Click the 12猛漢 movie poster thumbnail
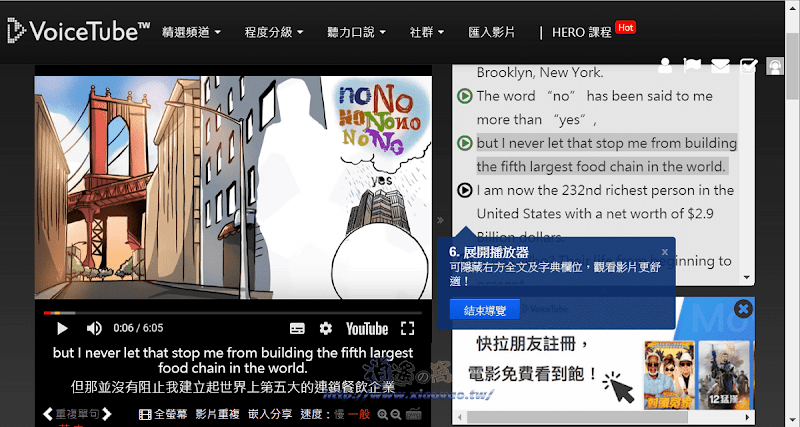The image size is (800, 427). (724, 375)
